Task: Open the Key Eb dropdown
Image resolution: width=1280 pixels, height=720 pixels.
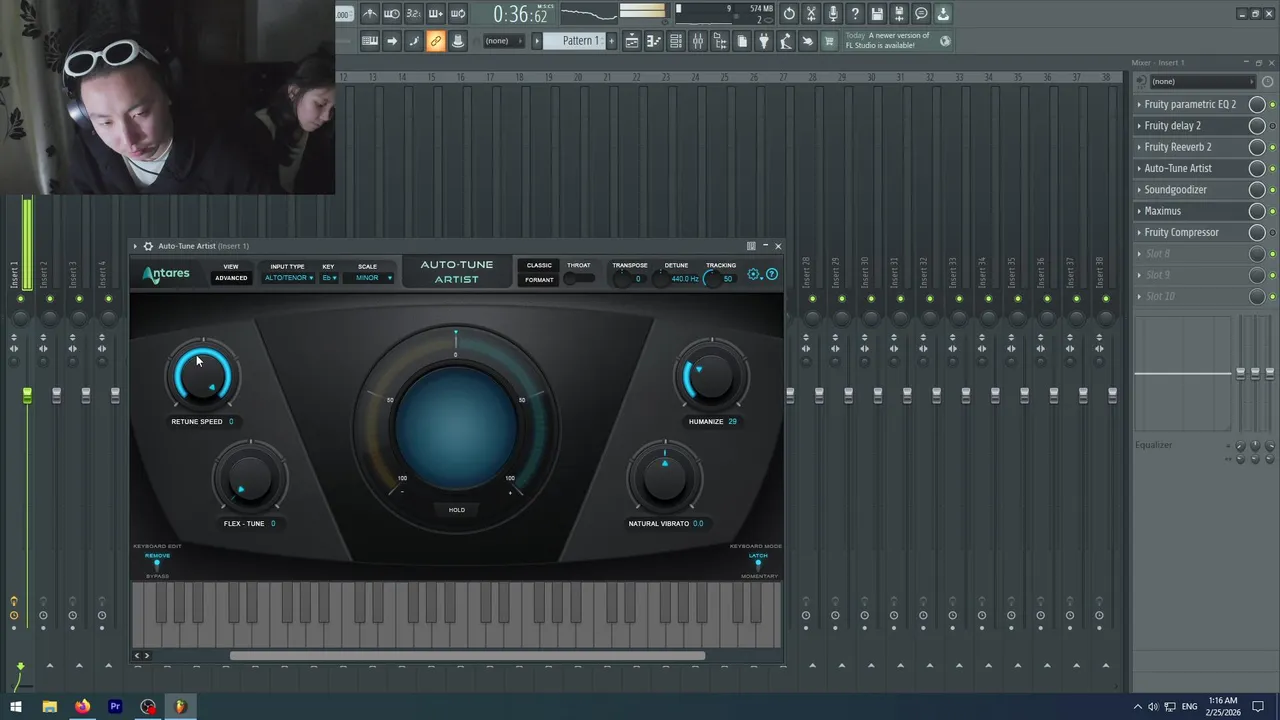Action: pyautogui.click(x=329, y=278)
